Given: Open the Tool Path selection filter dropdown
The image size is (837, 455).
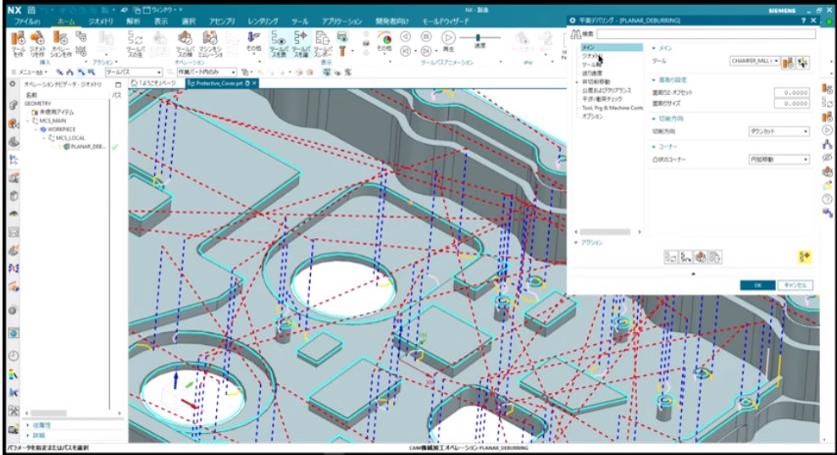Looking at the screenshot, I should point(133,72).
